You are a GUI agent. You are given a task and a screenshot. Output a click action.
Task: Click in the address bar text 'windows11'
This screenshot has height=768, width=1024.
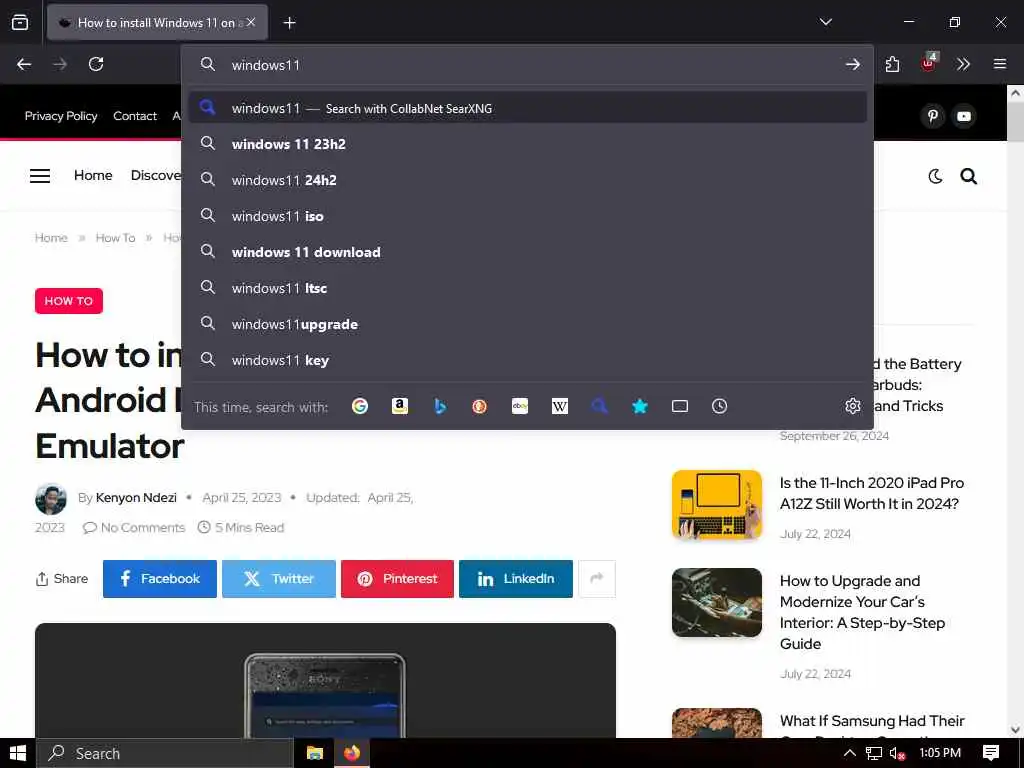[266, 65]
